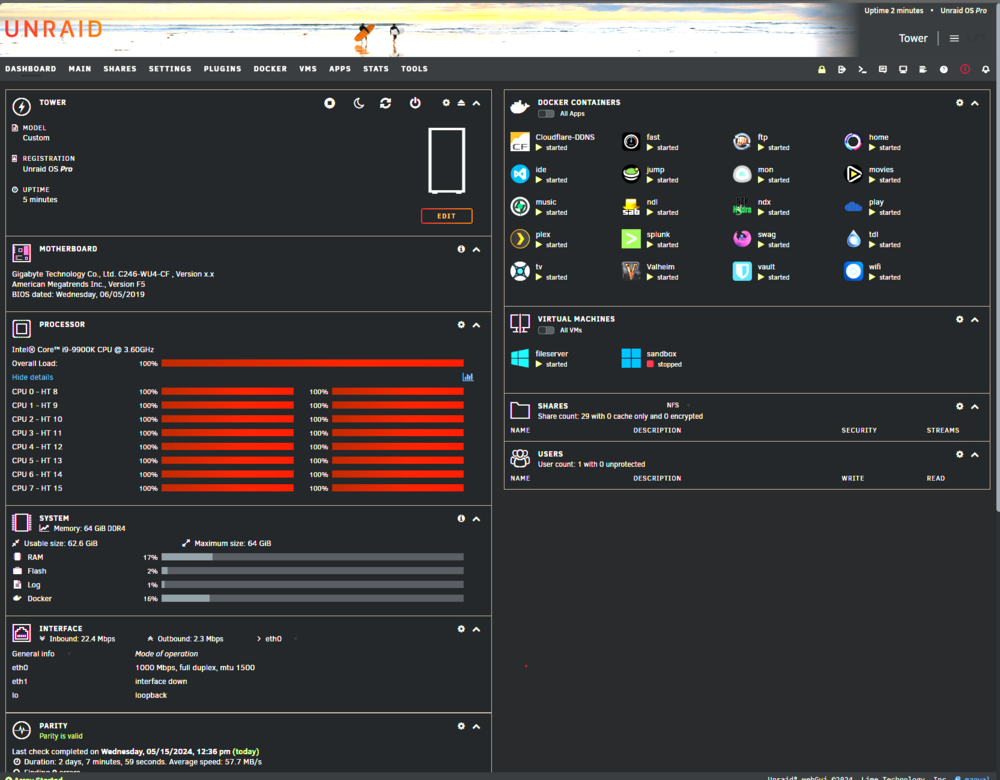Open the Cloudflare-DDNS container icon
This screenshot has height=780, width=1000.
(x=520, y=142)
